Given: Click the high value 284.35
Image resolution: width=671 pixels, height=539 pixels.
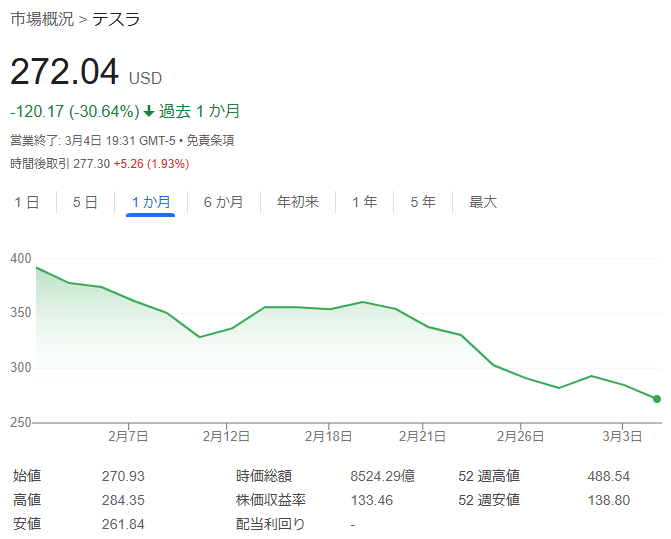Looking at the screenshot, I should [123, 500].
